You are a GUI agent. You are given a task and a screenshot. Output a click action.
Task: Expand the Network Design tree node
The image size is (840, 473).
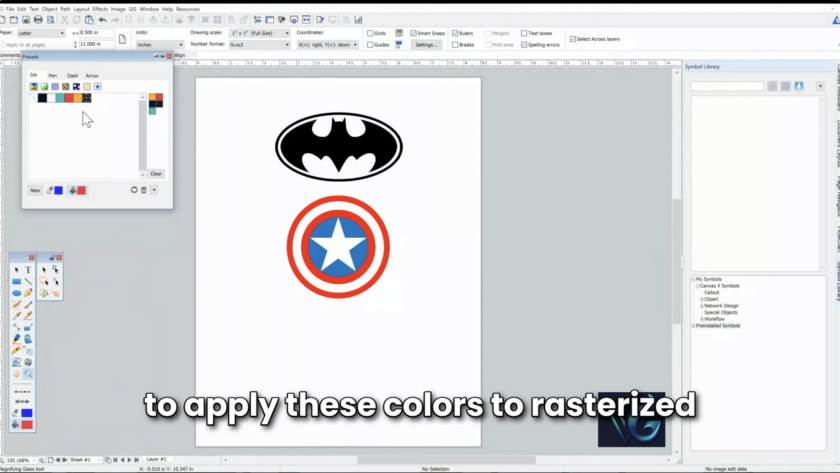[702, 306]
